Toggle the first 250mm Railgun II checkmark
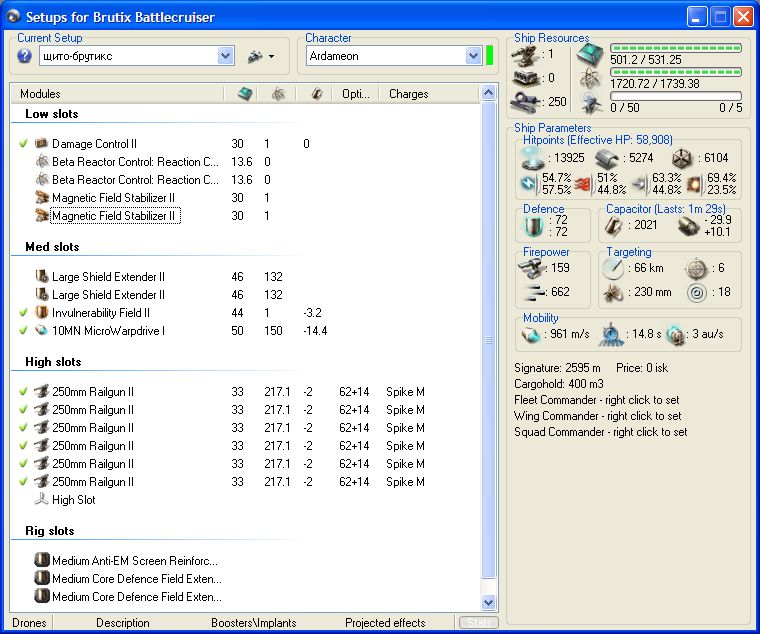The height and width of the screenshot is (634, 760). [23, 392]
